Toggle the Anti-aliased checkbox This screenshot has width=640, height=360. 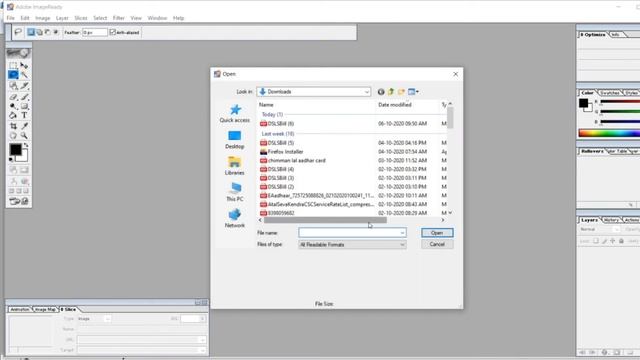coord(113,32)
